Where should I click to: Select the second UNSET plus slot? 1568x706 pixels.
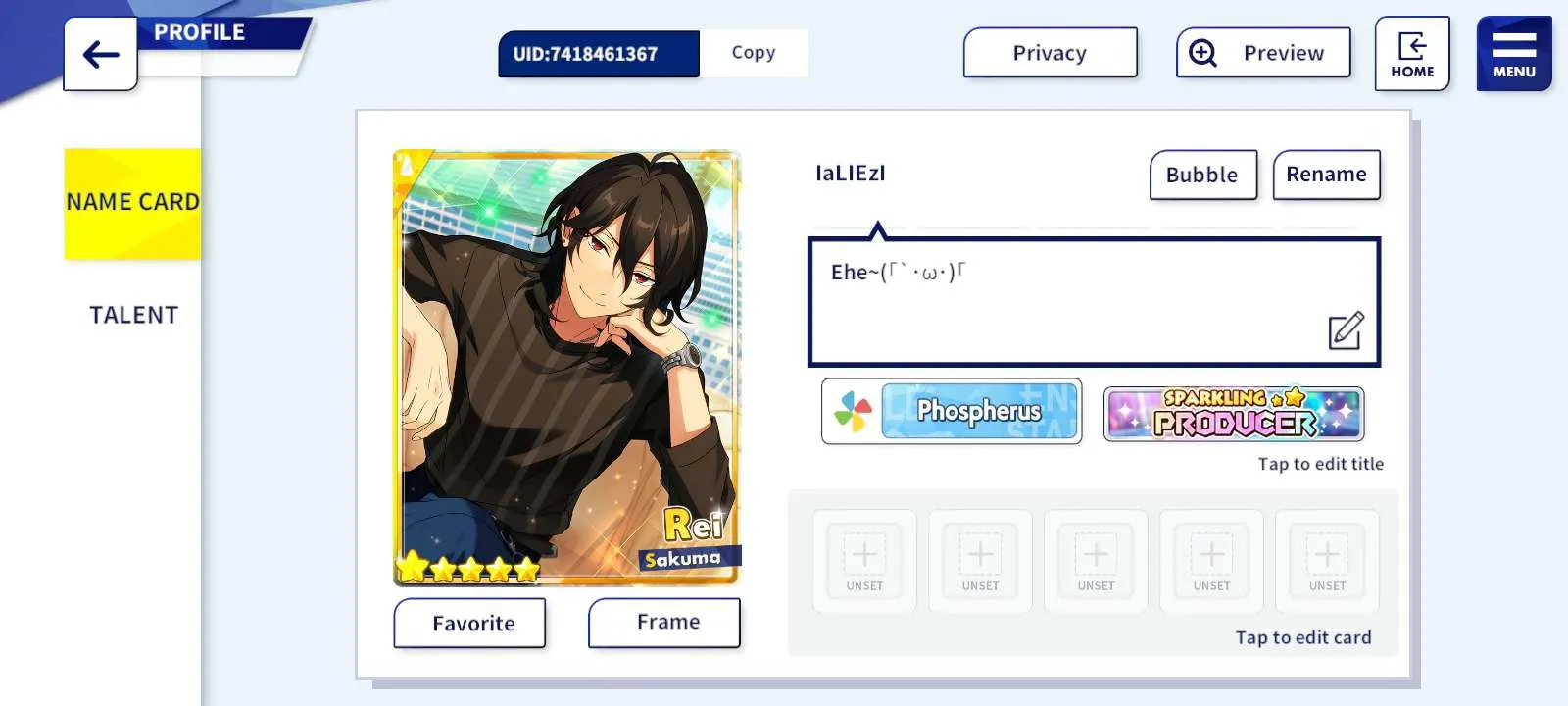click(980, 561)
